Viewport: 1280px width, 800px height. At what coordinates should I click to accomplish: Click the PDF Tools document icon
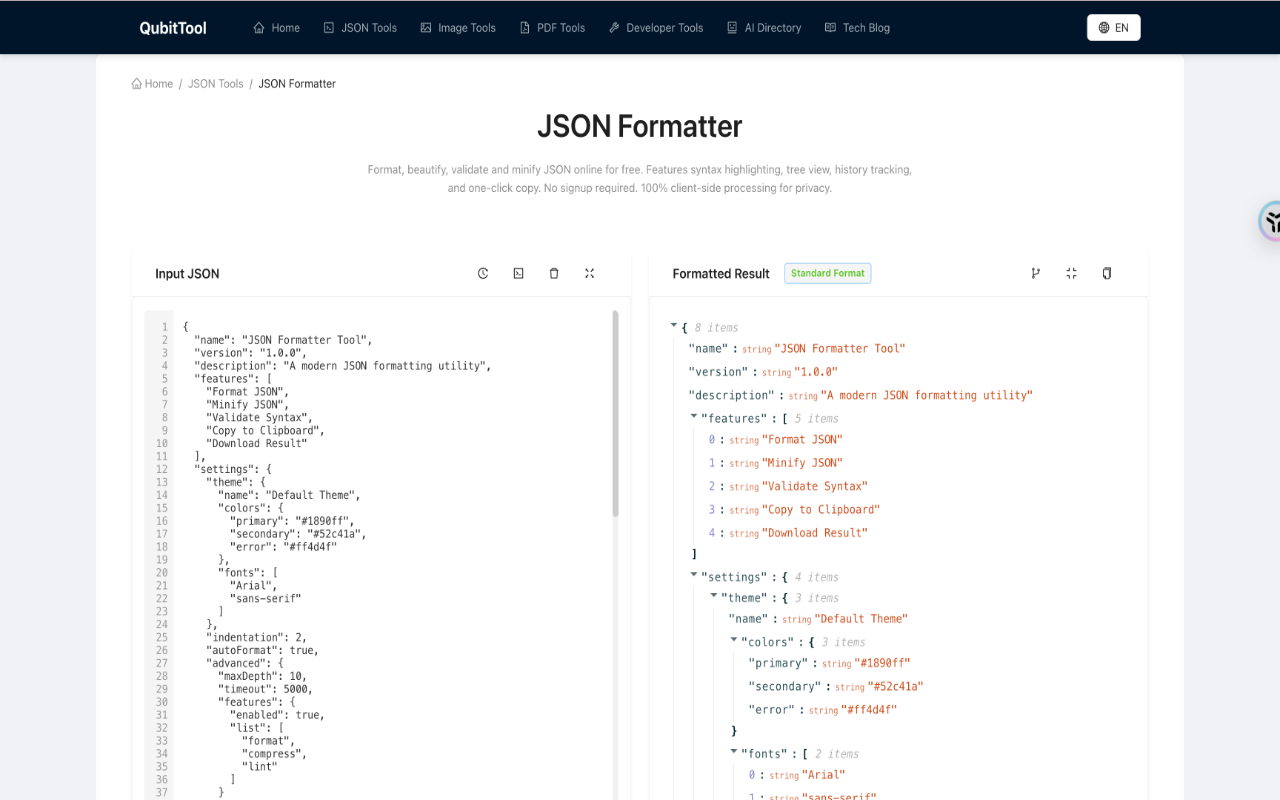[x=525, y=28]
